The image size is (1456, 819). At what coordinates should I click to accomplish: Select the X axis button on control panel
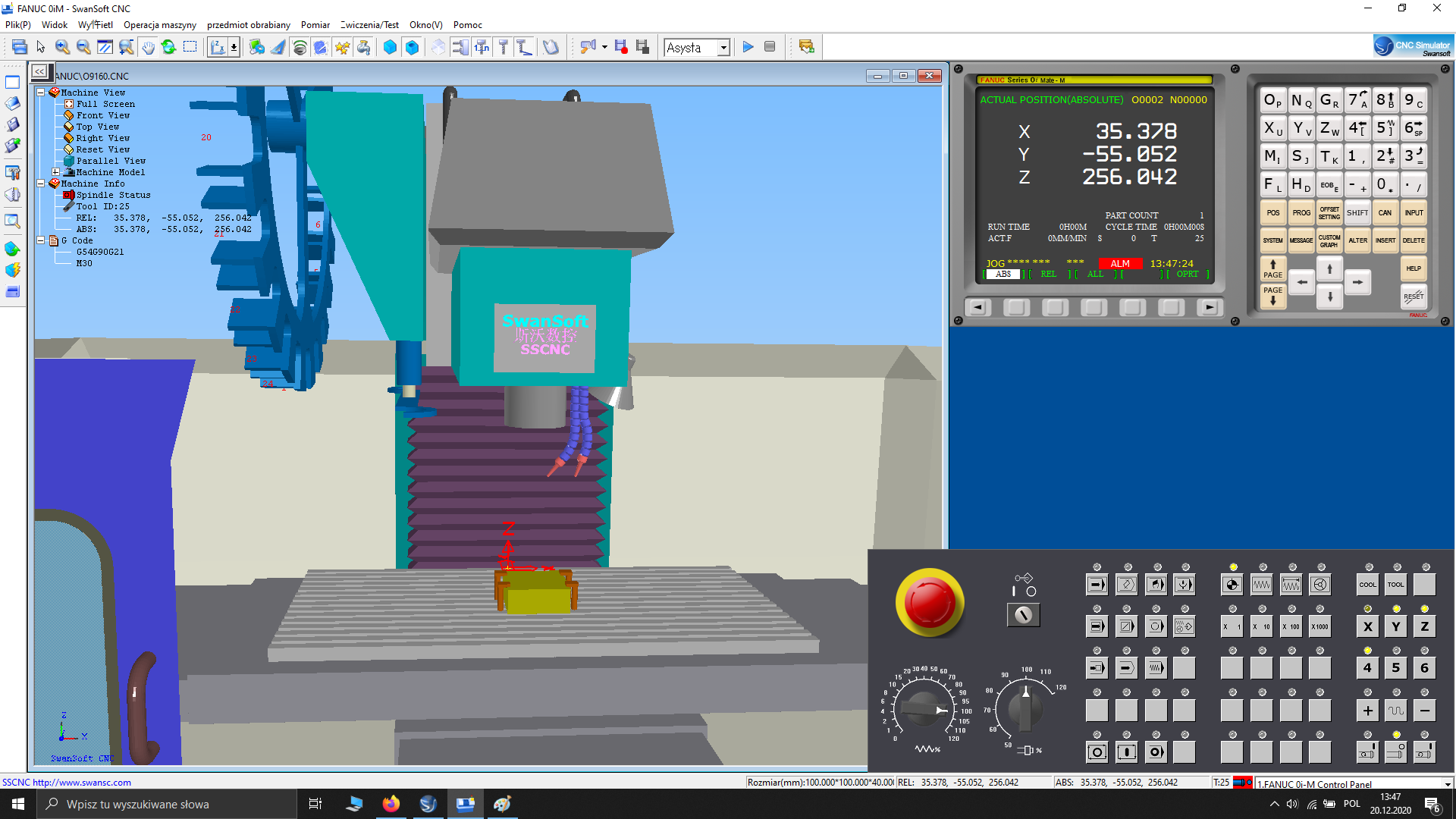(1367, 626)
